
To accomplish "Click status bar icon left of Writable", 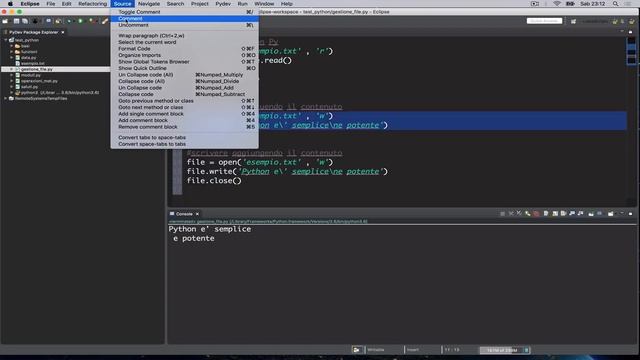I will [x=357, y=350].
